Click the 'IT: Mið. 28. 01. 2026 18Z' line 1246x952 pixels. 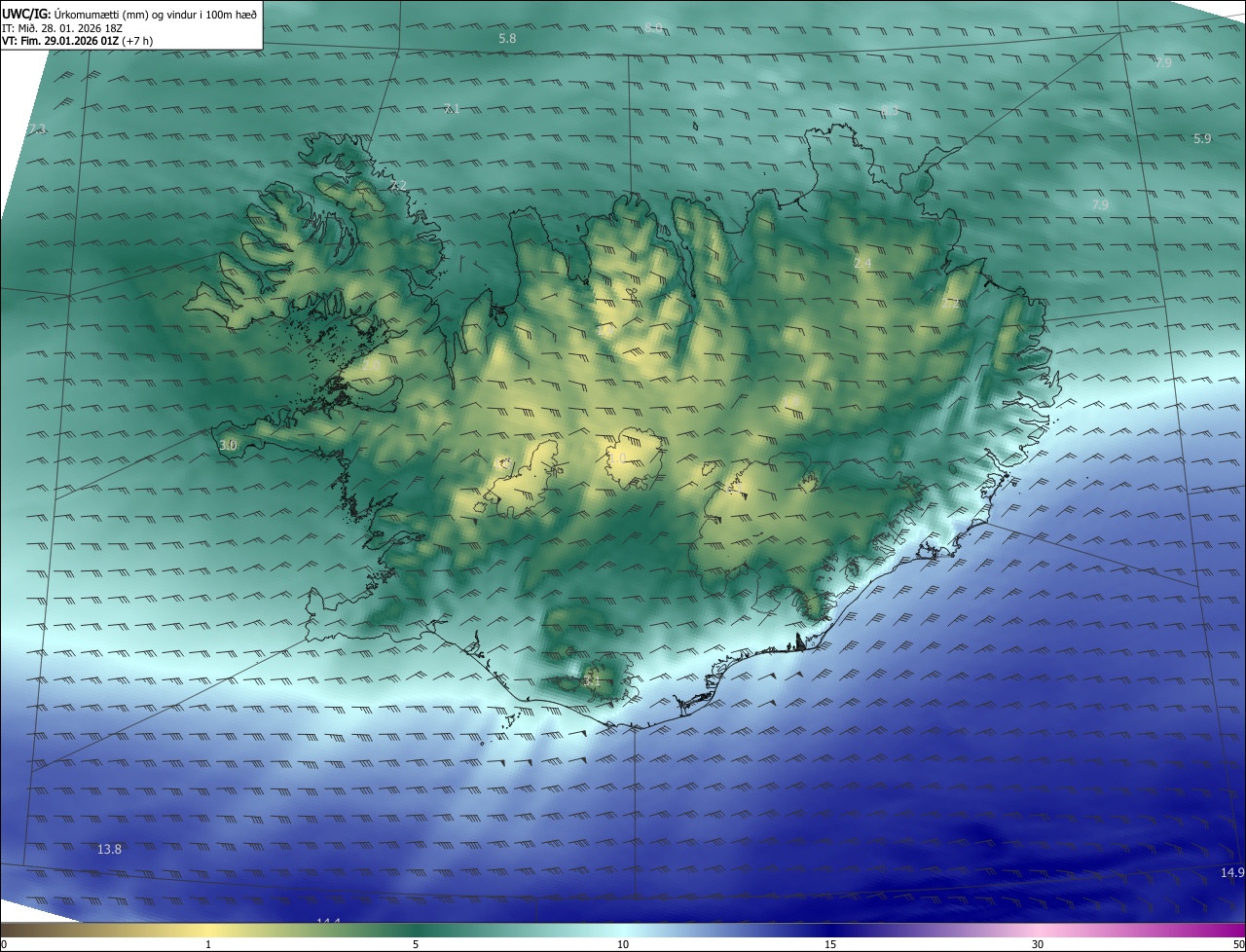coord(61,27)
